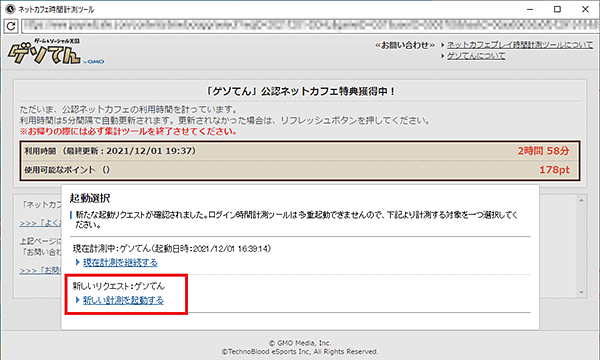
Task: Click the arrow icon before 現在計測を継続する
Action: tap(78, 262)
